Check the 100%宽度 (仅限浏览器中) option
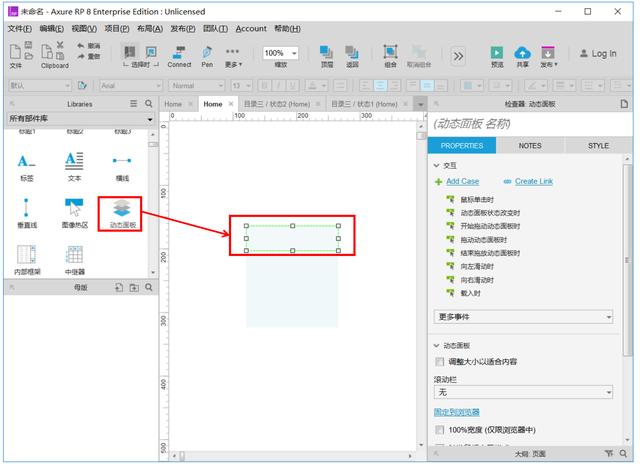Screen dimensions: 640x466 tap(440, 429)
